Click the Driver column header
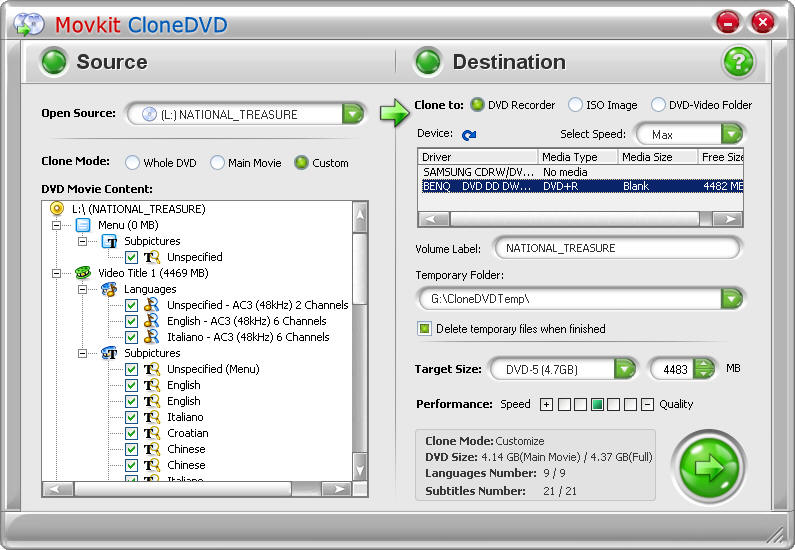Image resolution: width=795 pixels, height=550 pixels. 477,157
